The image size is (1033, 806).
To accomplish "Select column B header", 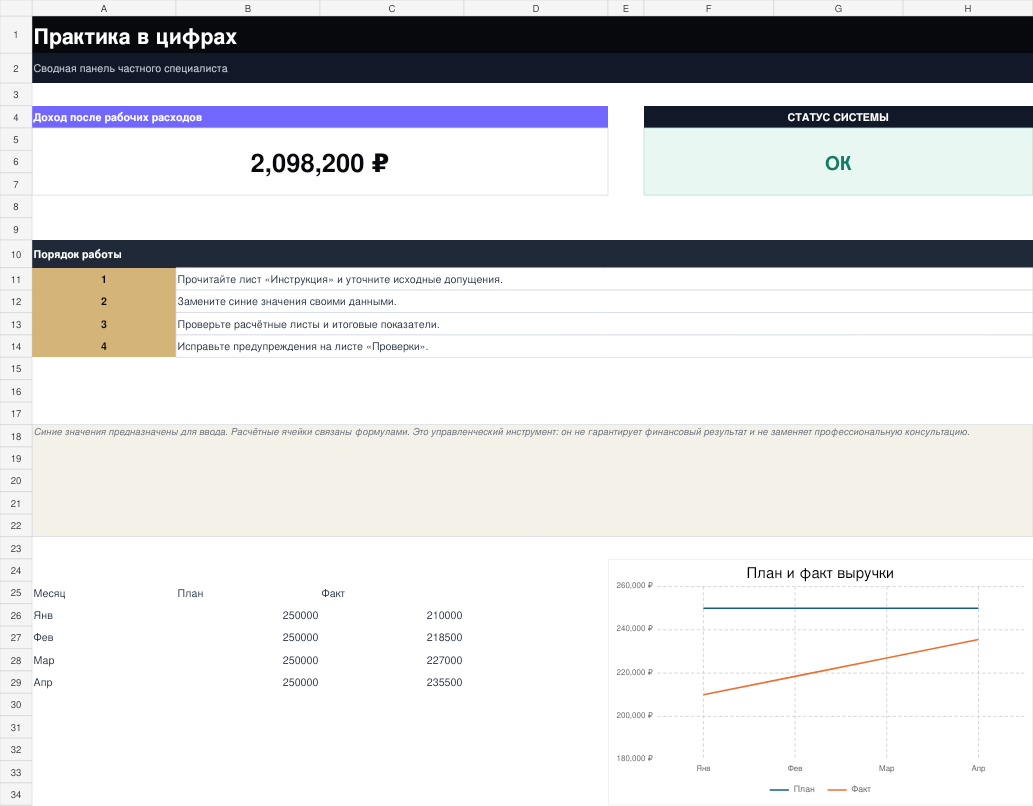I will [x=248, y=8].
